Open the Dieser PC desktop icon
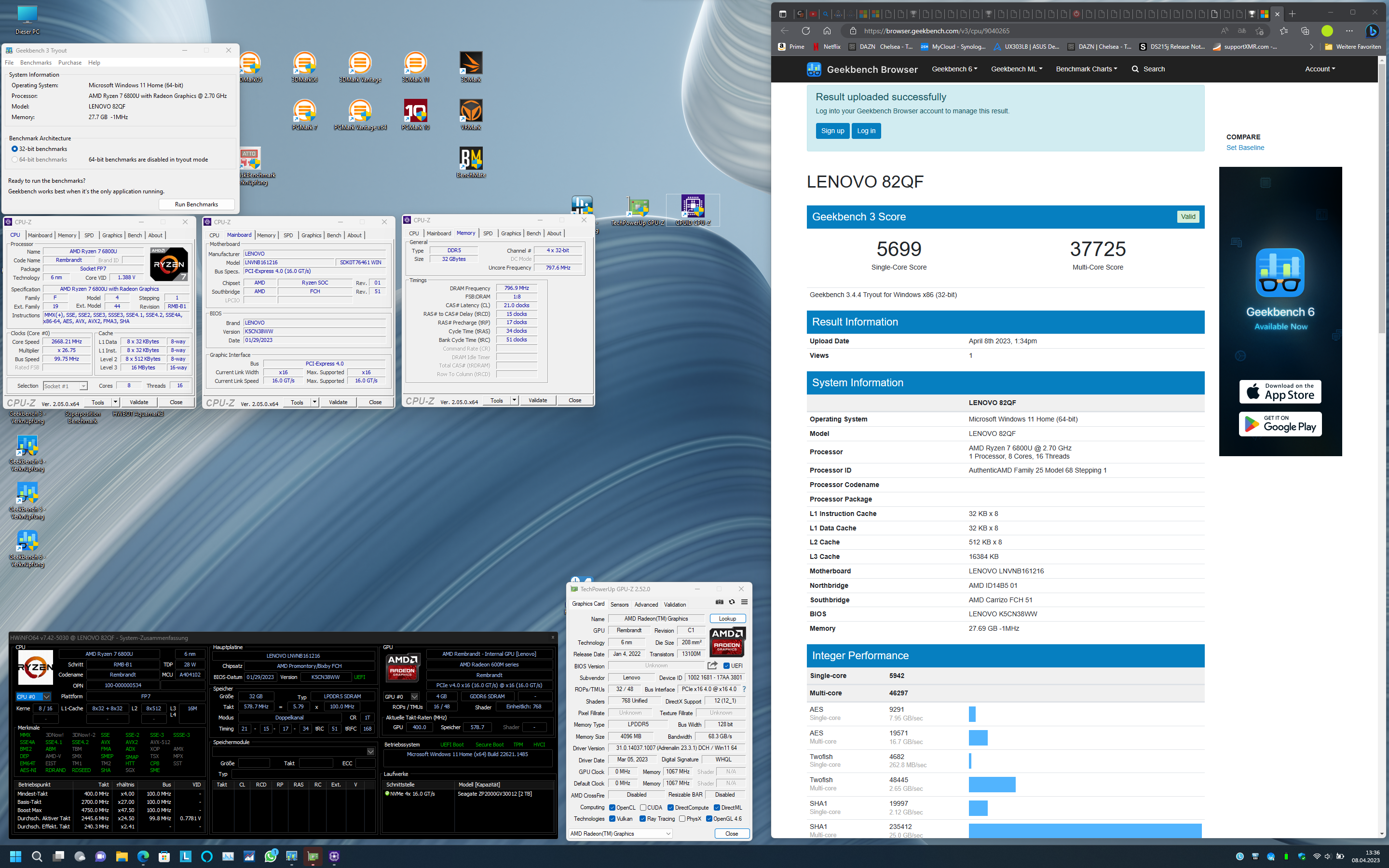The width and height of the screenshot is (1389, 868). coord(27,19)
